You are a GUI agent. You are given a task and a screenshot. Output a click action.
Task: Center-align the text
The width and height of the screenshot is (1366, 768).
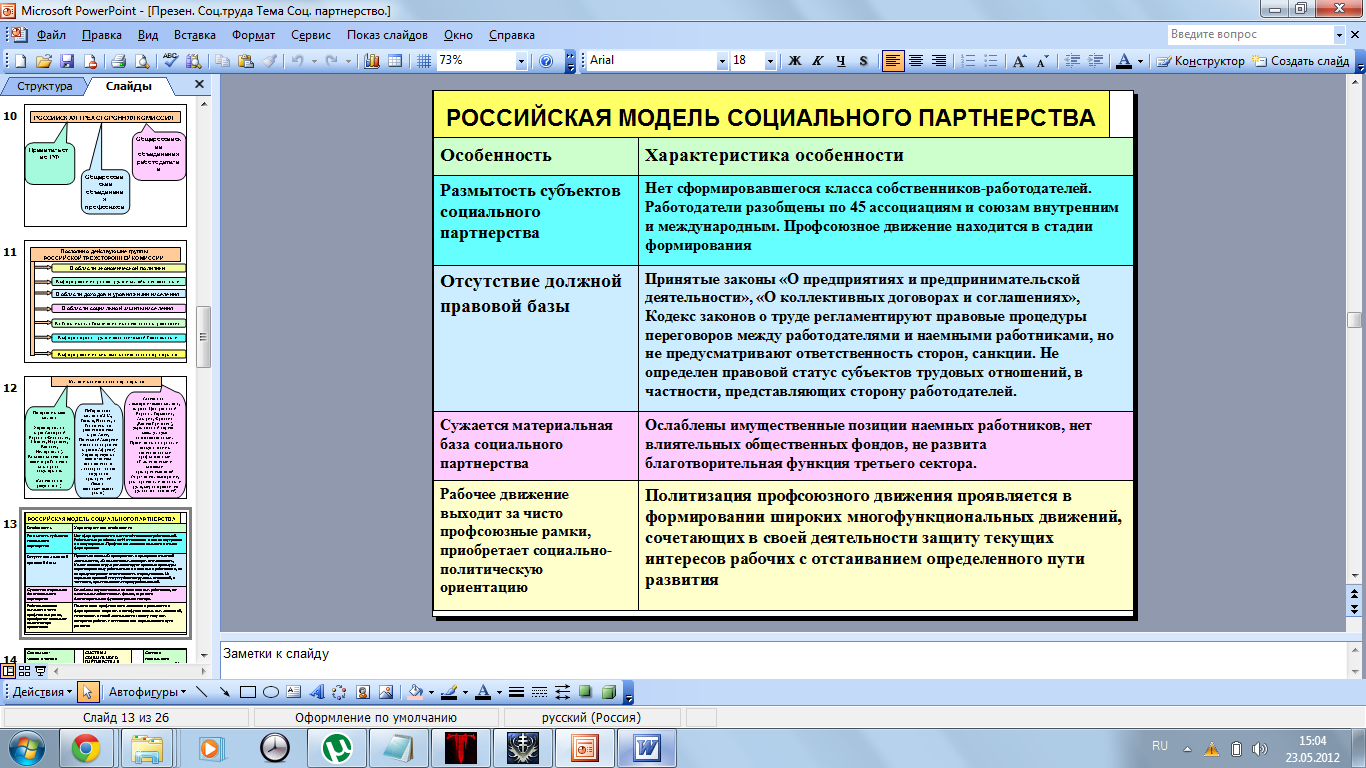click(x=915, y=61)
